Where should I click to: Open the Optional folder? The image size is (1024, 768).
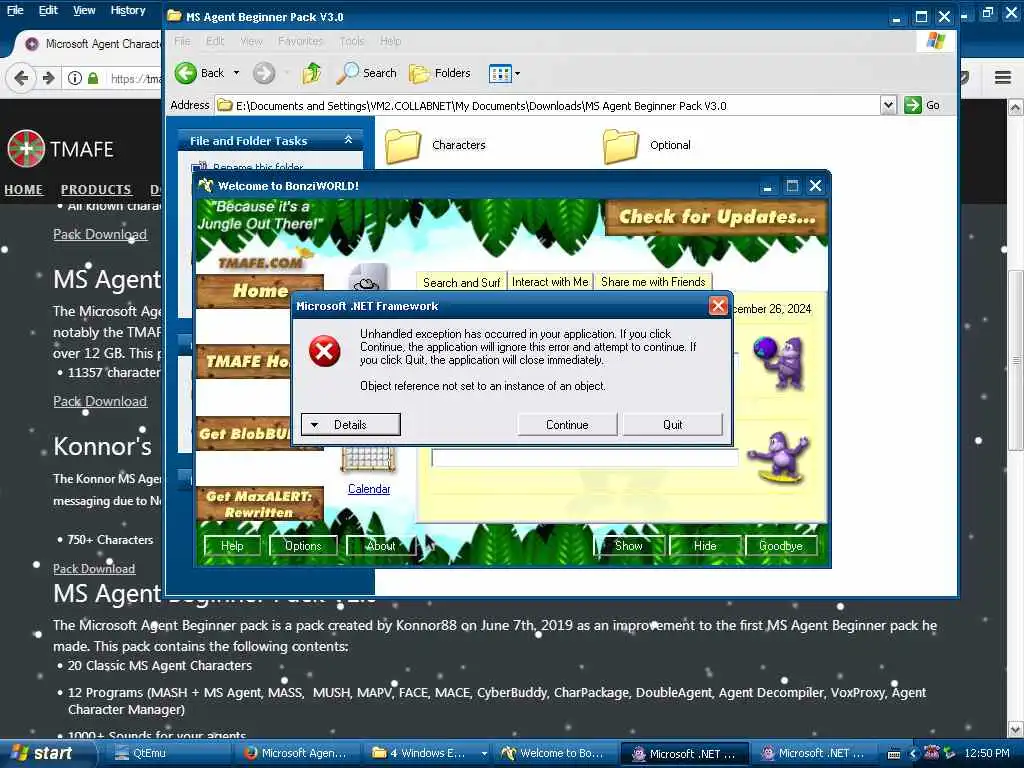click(647, 145)
